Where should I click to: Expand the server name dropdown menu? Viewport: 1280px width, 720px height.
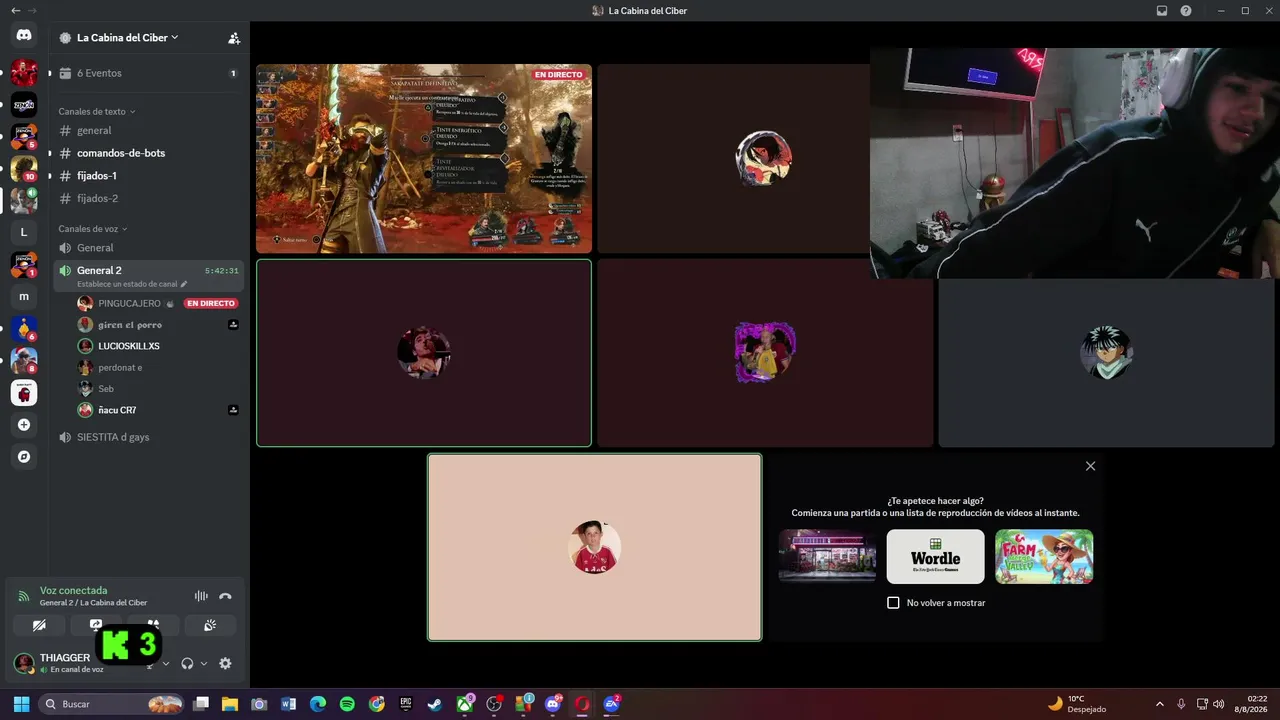coord(175,37)
